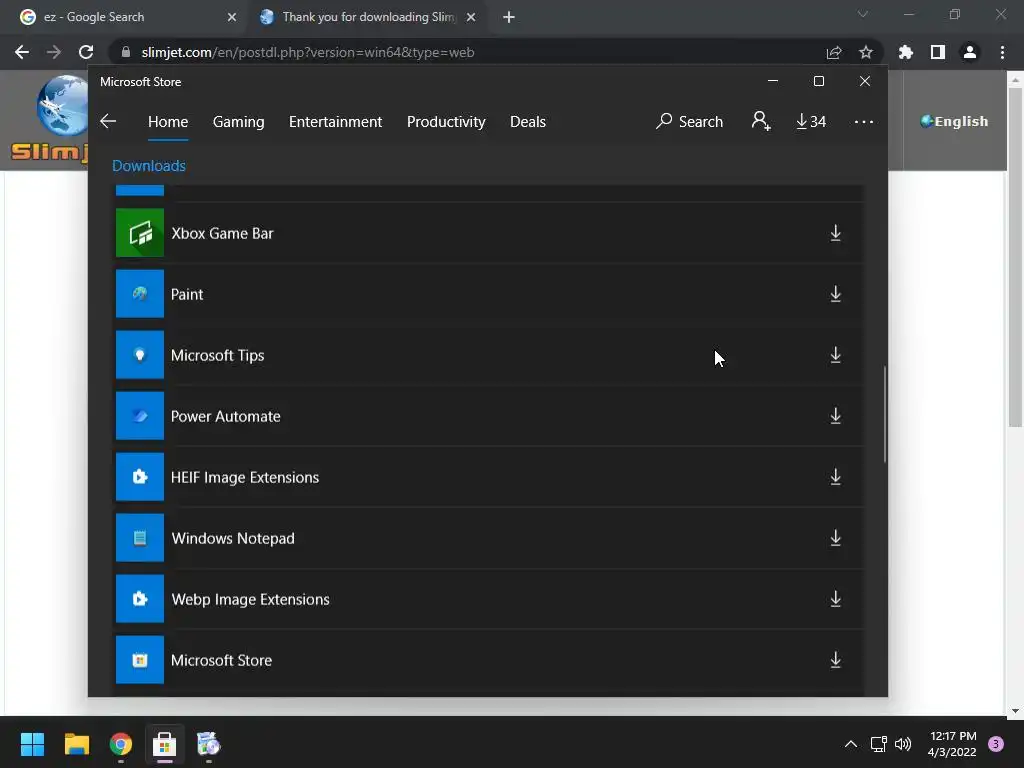Image resolution: width=1024 pixels, height=768 pixels.
Task: Click the Microsoft Store taskbar icon
Action: [x=165, y=744]
